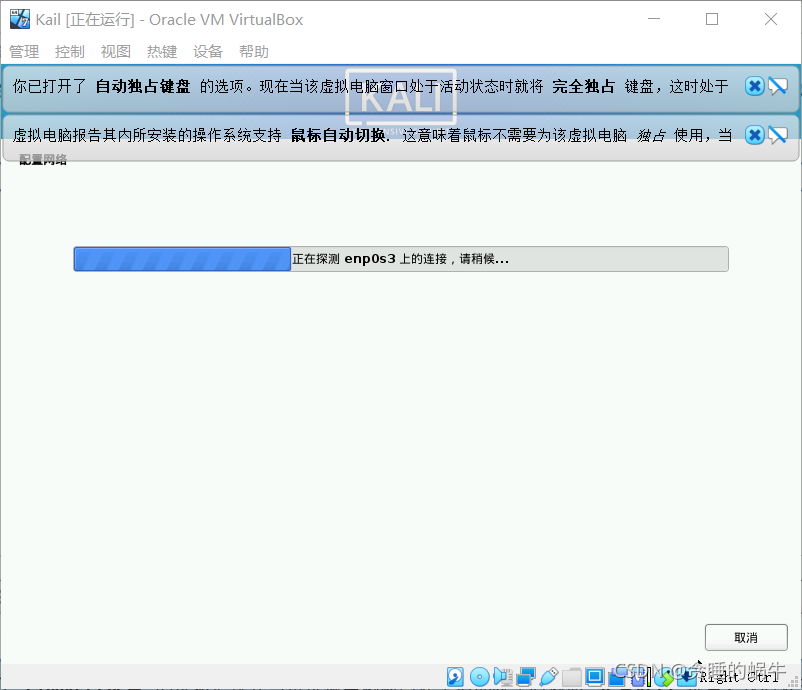Click the keyboard capture arrow icon
The image size is (802, 690).
[687, 677]
